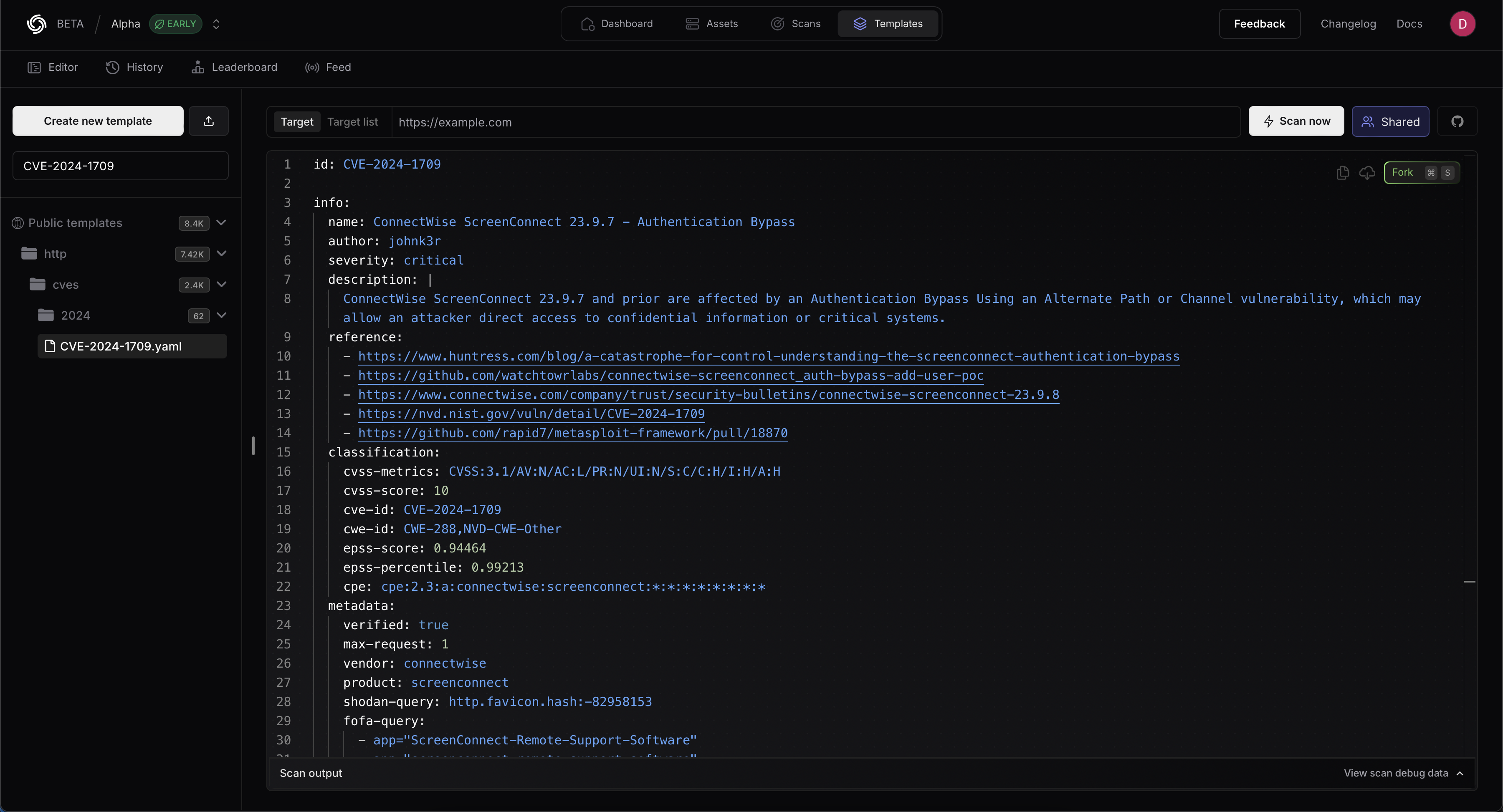Click the Public templates globe icon

tap(18, 223)
